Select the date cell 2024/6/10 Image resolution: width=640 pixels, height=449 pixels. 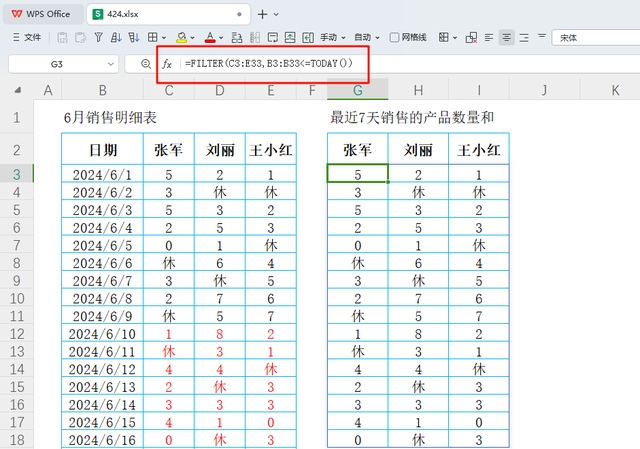(x=102, y=334)
